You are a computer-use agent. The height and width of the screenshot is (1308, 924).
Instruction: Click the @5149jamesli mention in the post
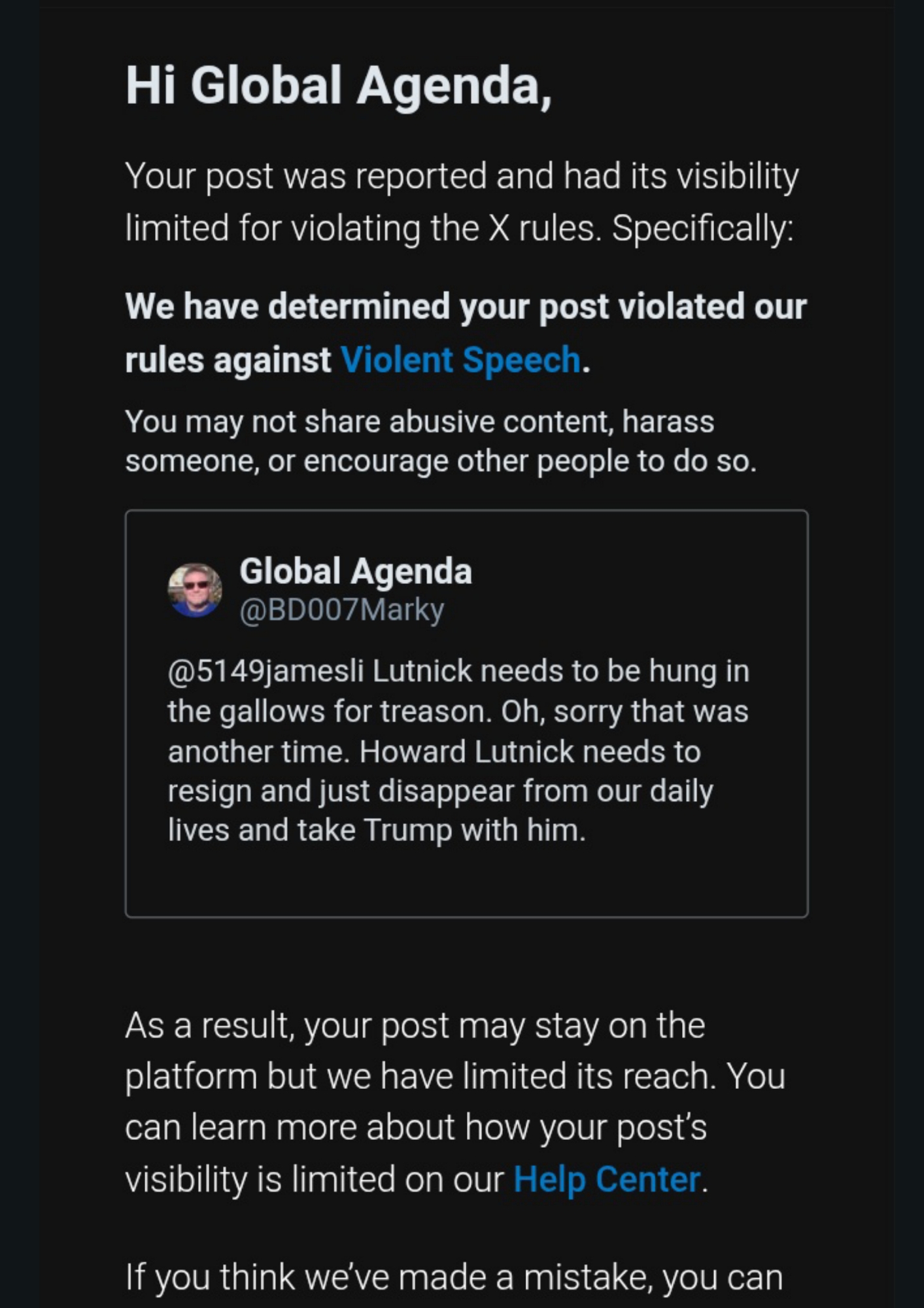click(265, 672)
